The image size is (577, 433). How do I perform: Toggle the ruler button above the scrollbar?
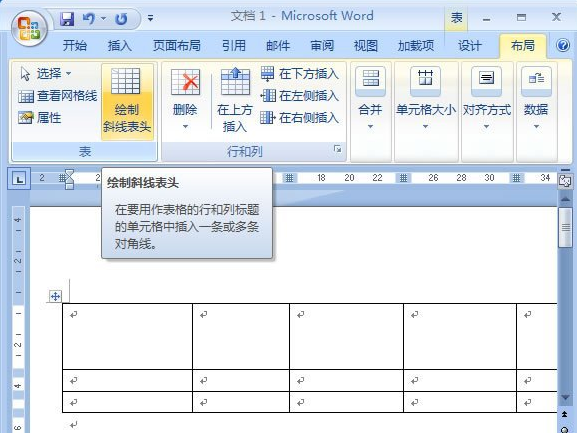(565, 181)
